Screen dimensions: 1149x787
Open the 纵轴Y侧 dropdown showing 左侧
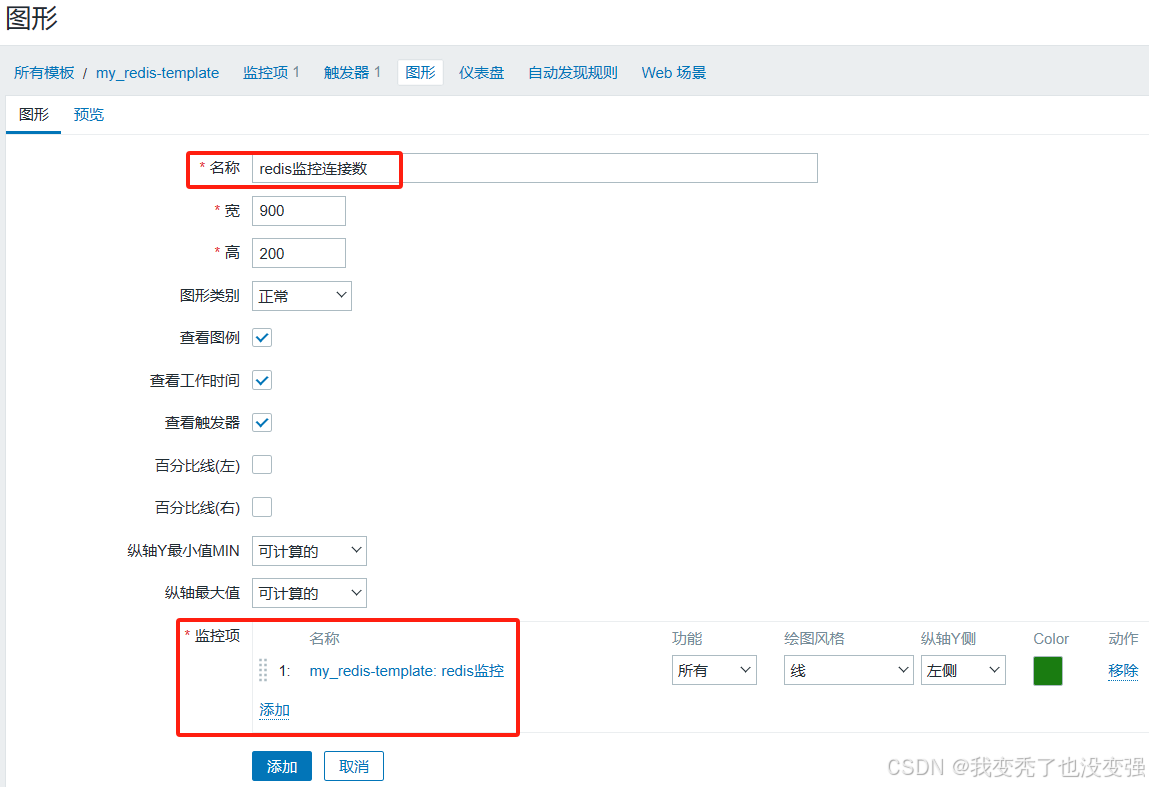[x=963, y=670]
